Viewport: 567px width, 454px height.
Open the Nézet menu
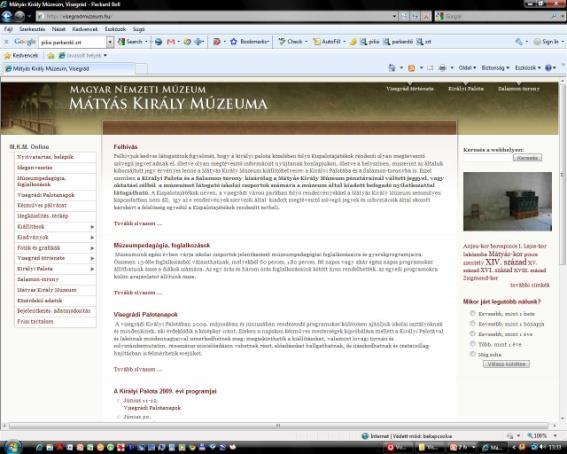coord(59,29)
